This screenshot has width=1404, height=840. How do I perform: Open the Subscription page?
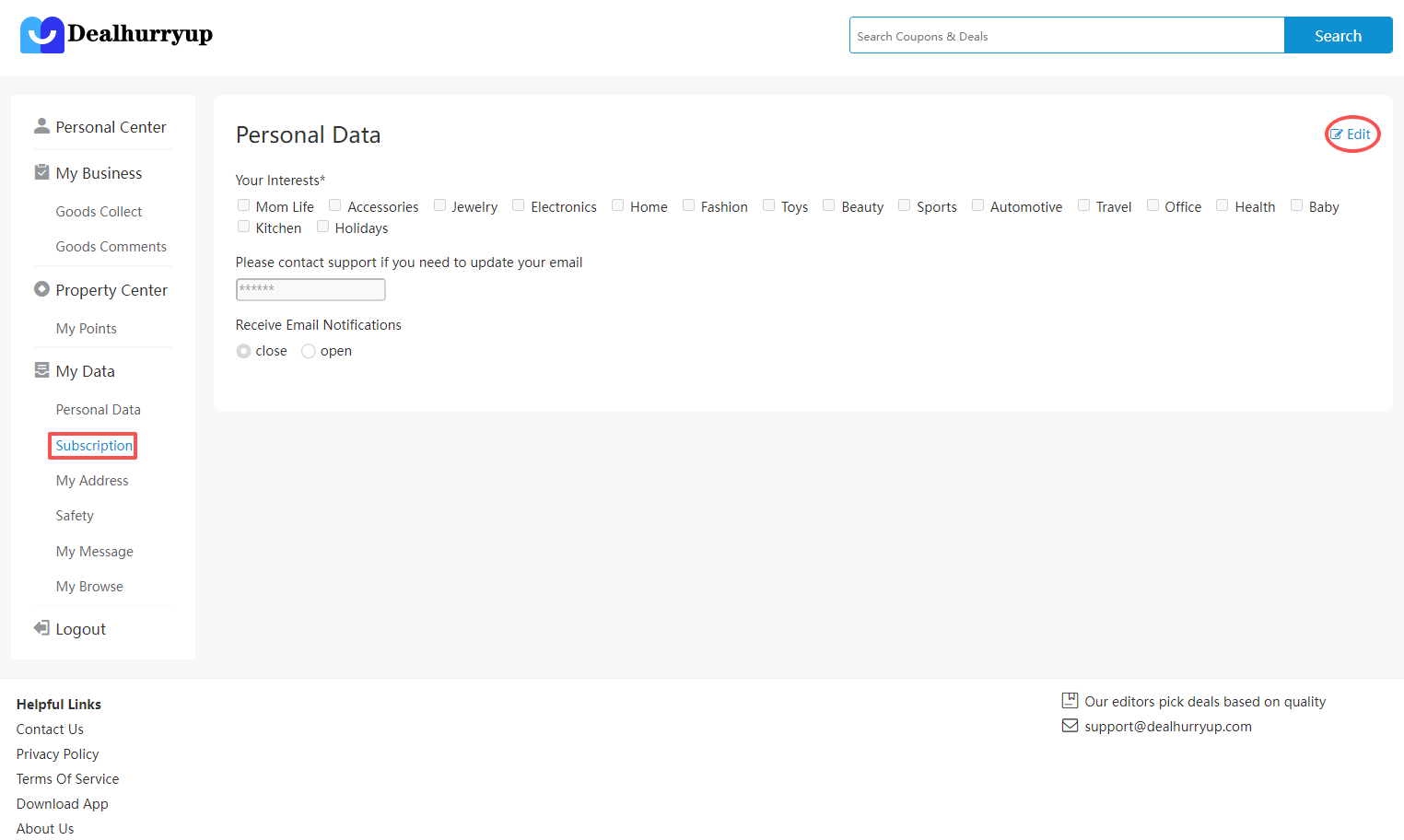tap(94, 446)
